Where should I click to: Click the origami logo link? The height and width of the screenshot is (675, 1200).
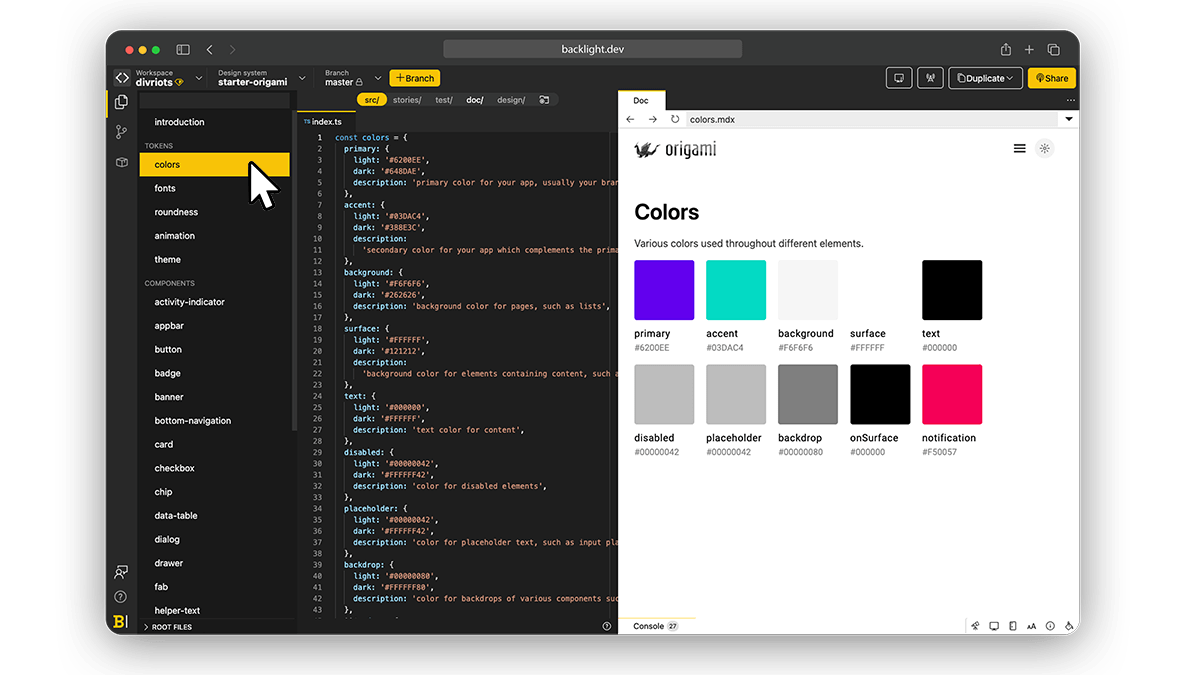[x=675, y=150]
